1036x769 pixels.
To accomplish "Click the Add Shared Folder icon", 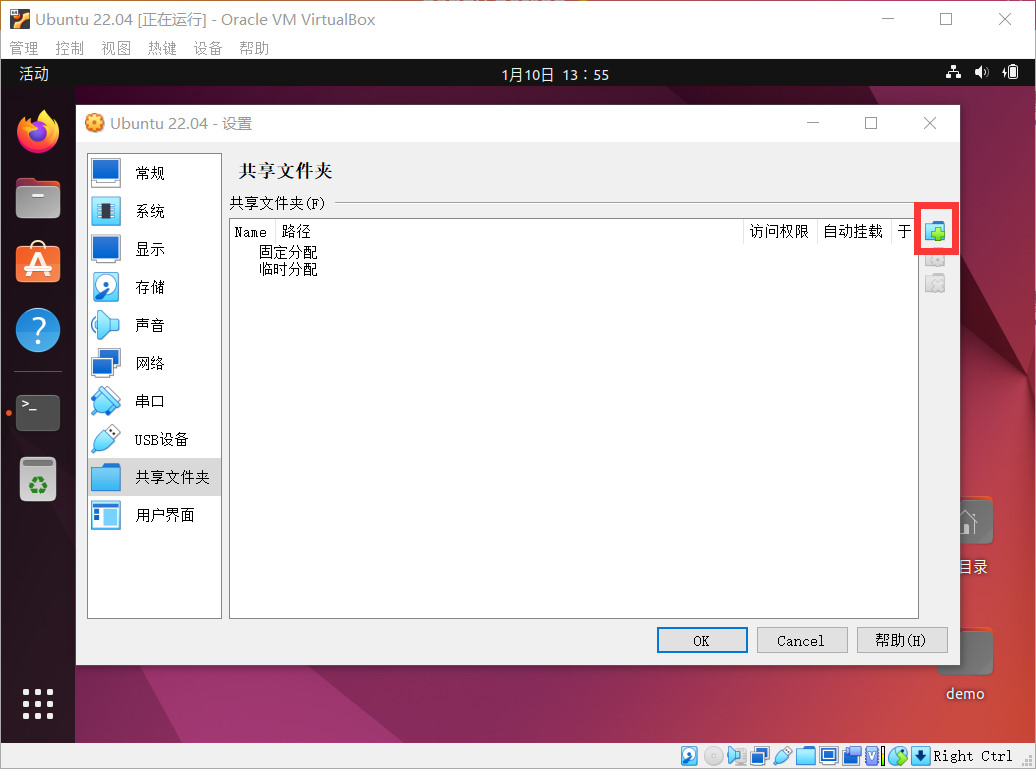I will click(935, 229).
